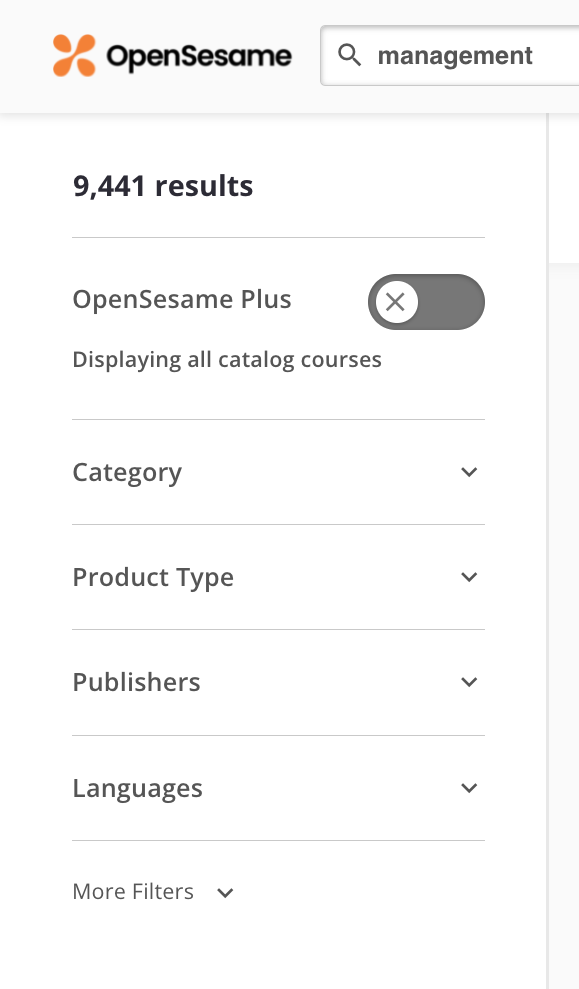Click the chevron arrow beside Category
The image size is (579, 989).
click(469, 472)
